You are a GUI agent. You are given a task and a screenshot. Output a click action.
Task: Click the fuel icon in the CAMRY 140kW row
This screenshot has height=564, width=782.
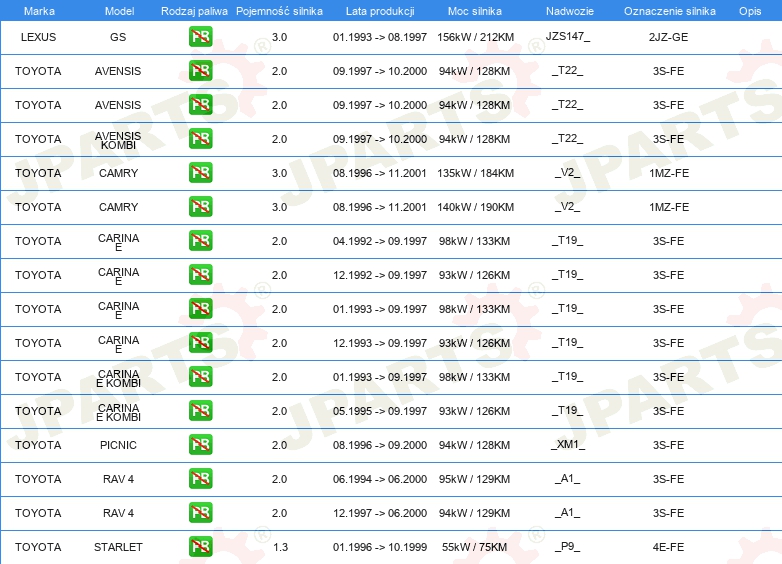[200, 206]
